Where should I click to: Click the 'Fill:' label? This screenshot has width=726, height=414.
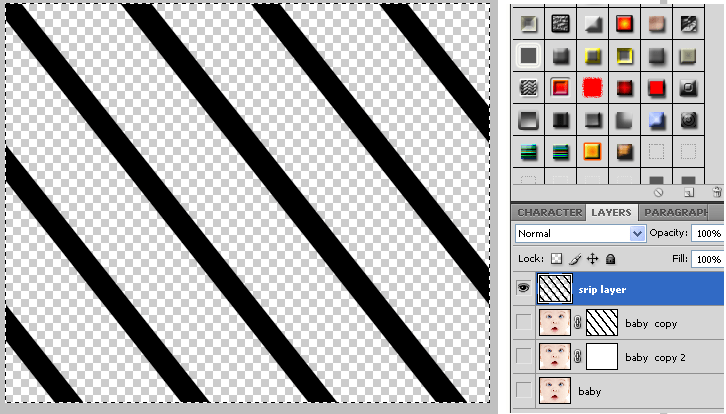tap(680, 258)
